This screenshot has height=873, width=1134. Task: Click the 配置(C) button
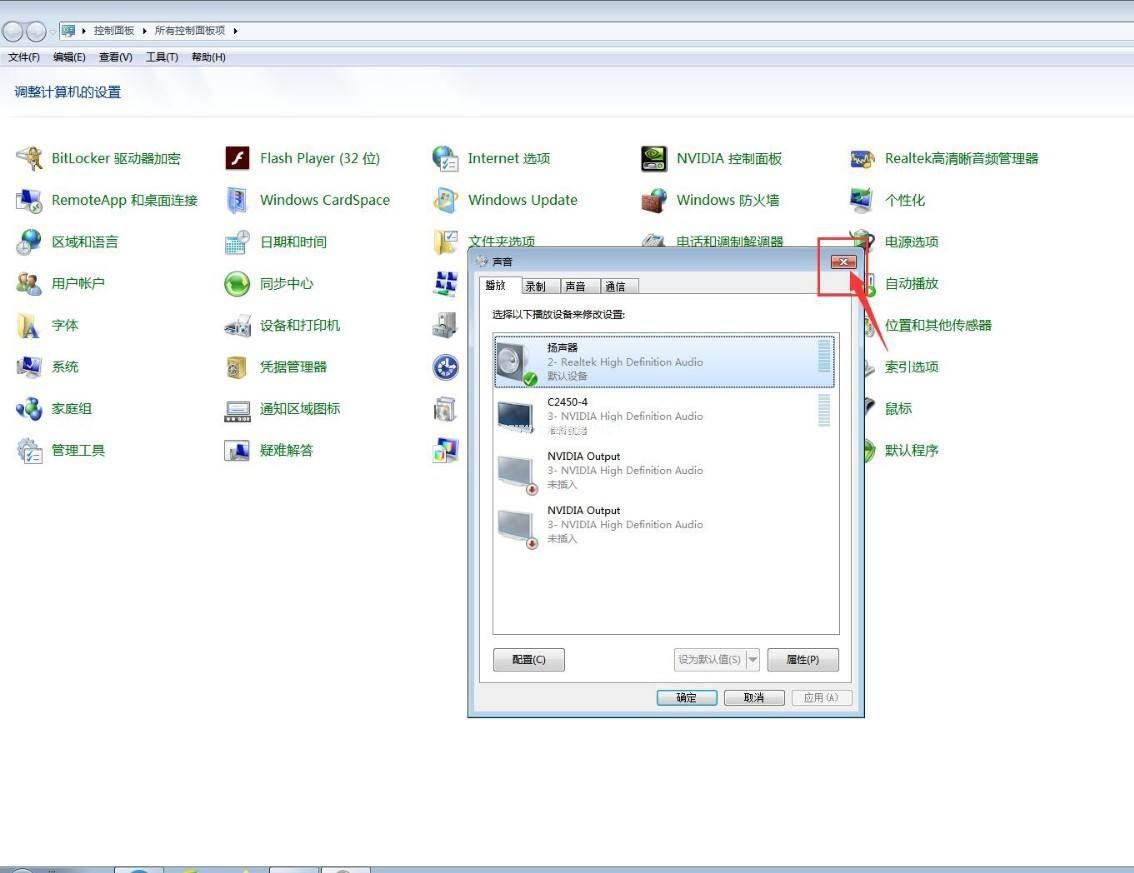(529, 660)
